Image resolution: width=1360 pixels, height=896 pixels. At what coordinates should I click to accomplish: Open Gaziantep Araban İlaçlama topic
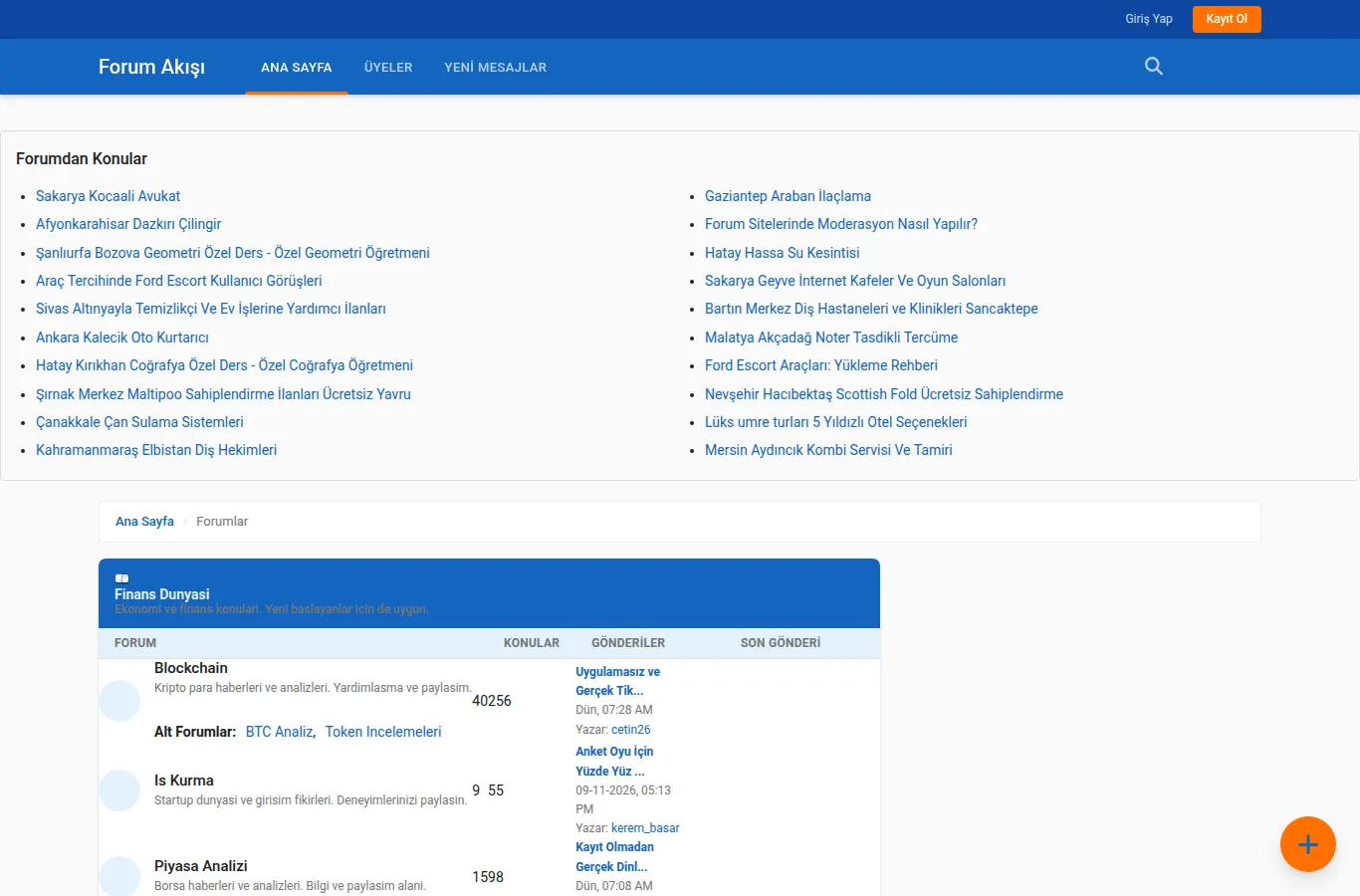(788, 196)
